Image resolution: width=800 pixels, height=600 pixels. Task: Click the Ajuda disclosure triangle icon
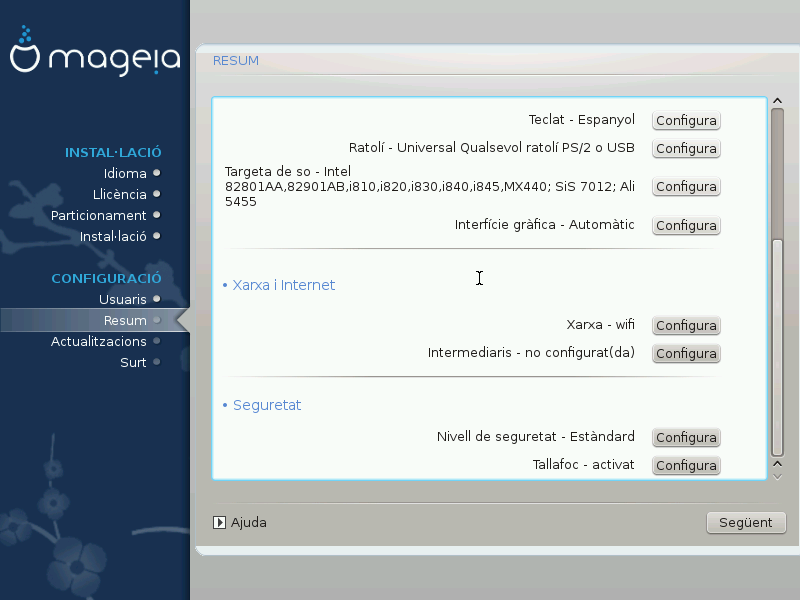click(220, 522)
